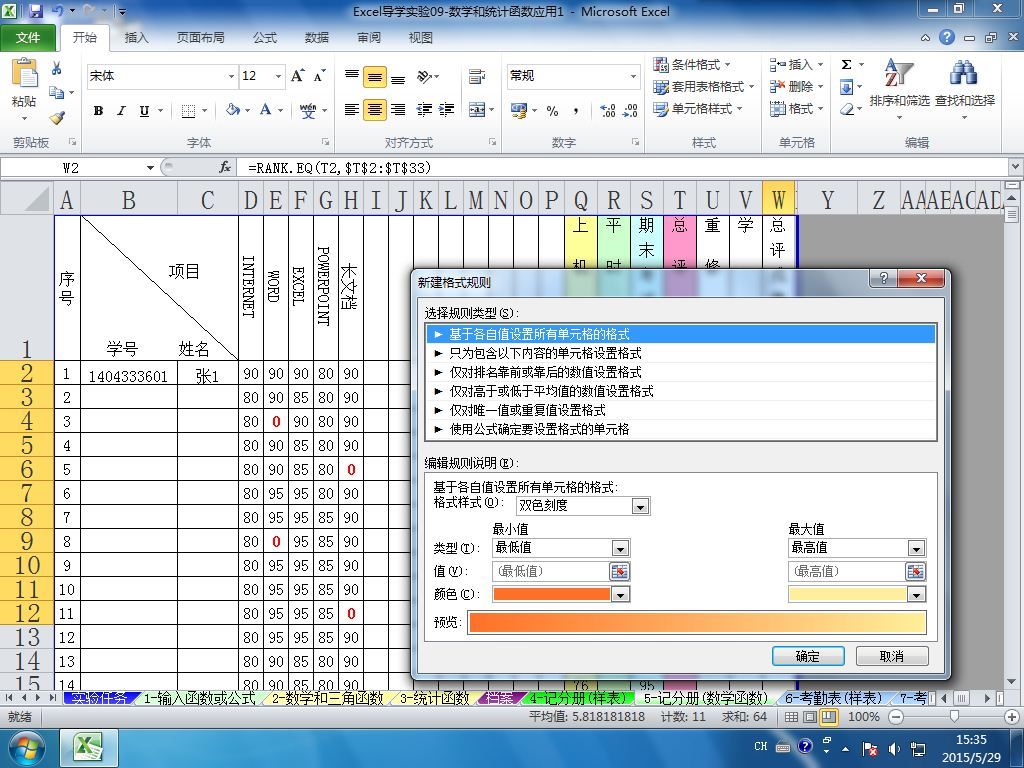
Task: Click the Paste icon in clipboard group
Action: point(24,74)
